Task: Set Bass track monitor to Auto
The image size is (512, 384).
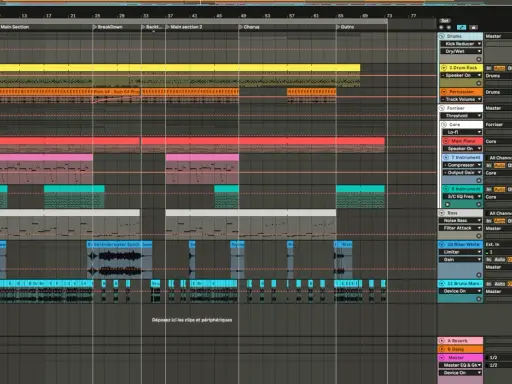Action: point(499,221)
